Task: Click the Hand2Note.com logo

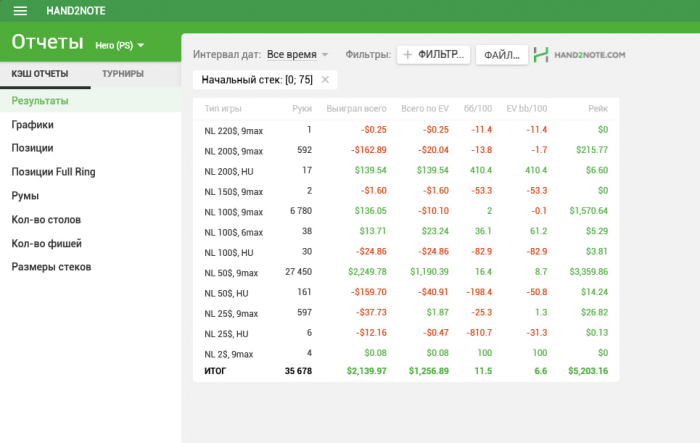Action: (x=580, y=55)
